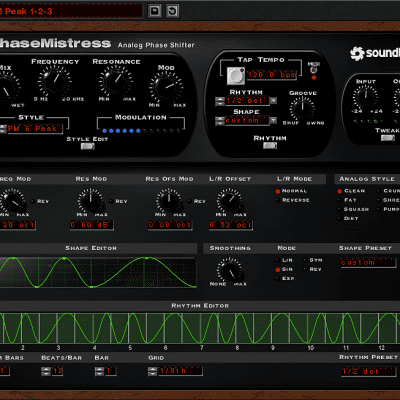Select Dirt analog style
The image size is (400, 400).
[340, 219]
